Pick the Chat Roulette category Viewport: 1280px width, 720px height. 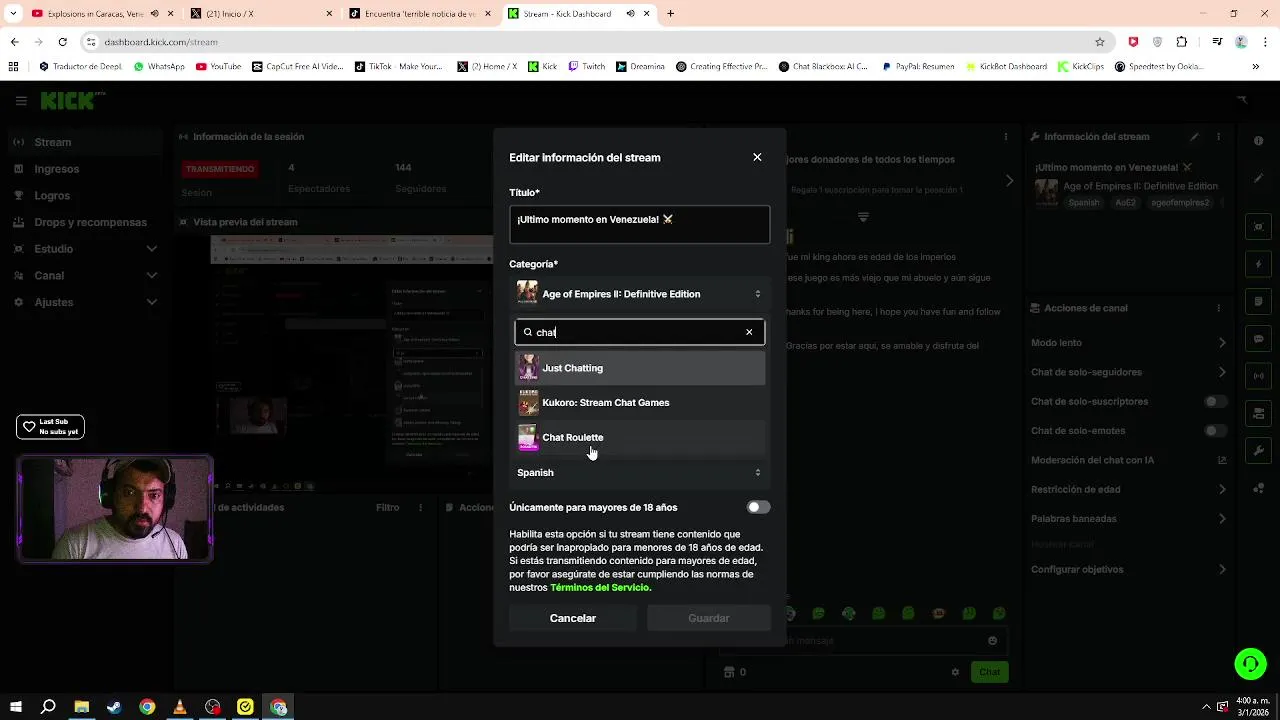pos(640,437)
